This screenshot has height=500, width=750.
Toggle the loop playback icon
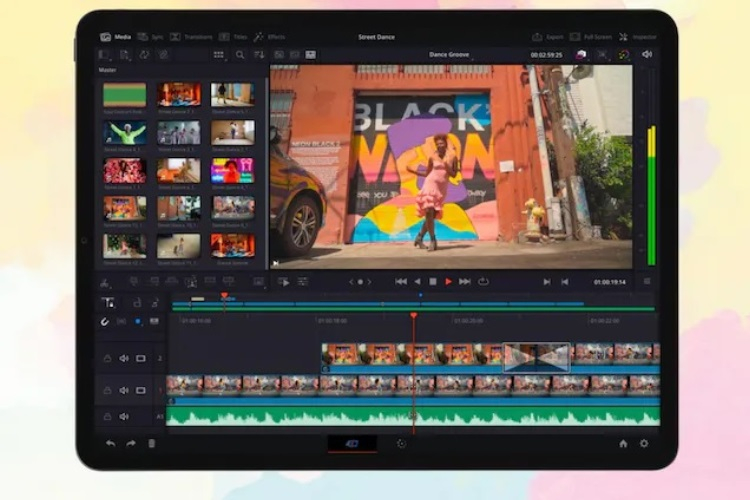(x=484, y=282)
